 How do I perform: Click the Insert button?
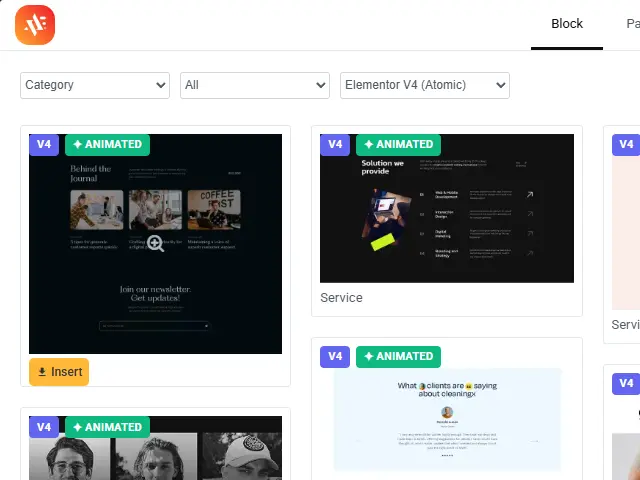pos(59,372)
